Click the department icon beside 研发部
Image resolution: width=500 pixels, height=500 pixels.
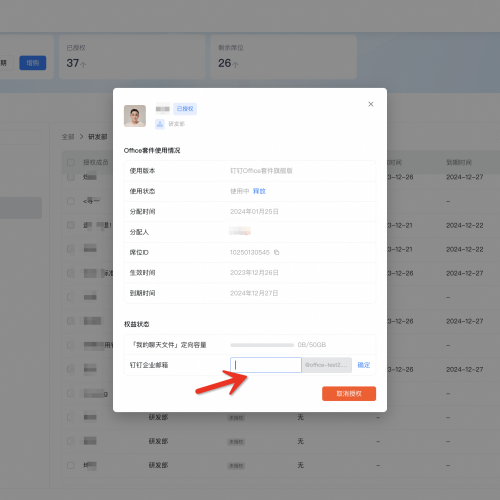pyautogui.click(x=160, y=124)
